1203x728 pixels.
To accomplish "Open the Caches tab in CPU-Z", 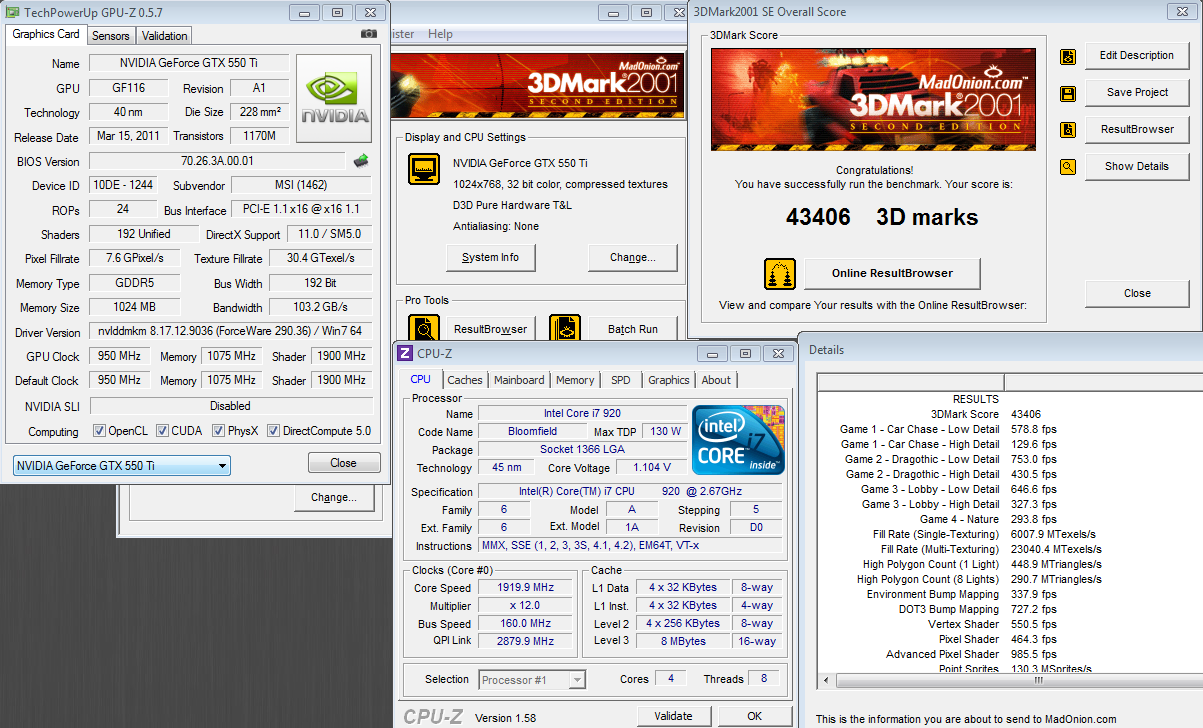I will [465, 380].
